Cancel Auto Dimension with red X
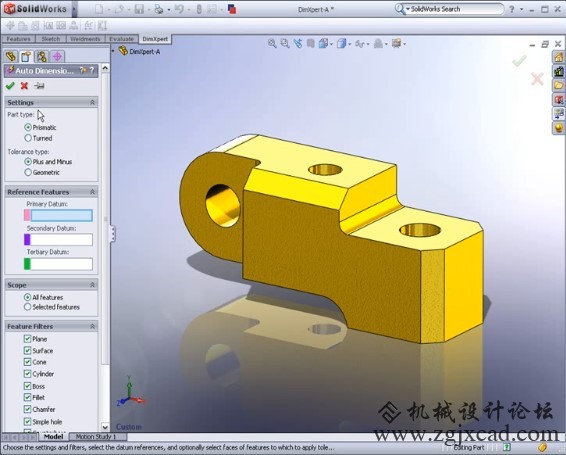566x455 pixels. [24, 86]
